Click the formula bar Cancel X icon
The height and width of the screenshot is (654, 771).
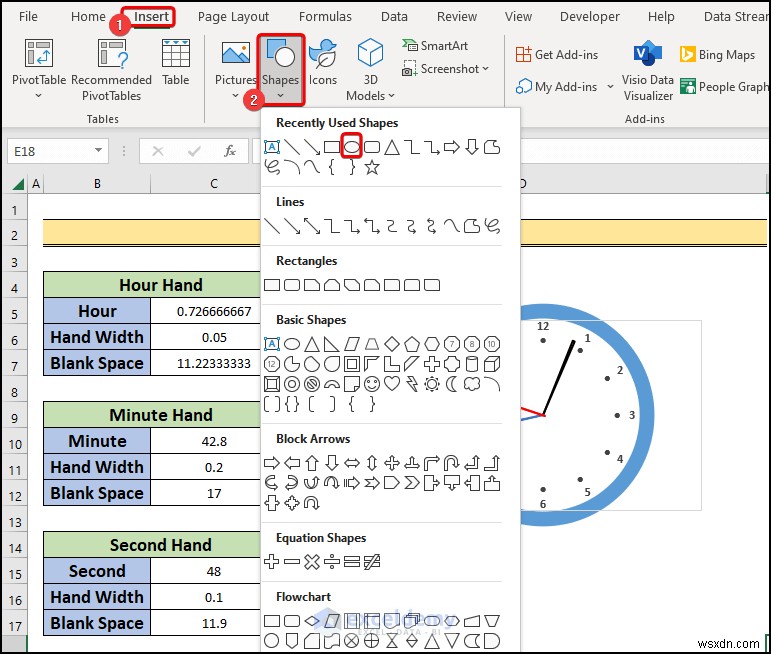tap(158, 151)
